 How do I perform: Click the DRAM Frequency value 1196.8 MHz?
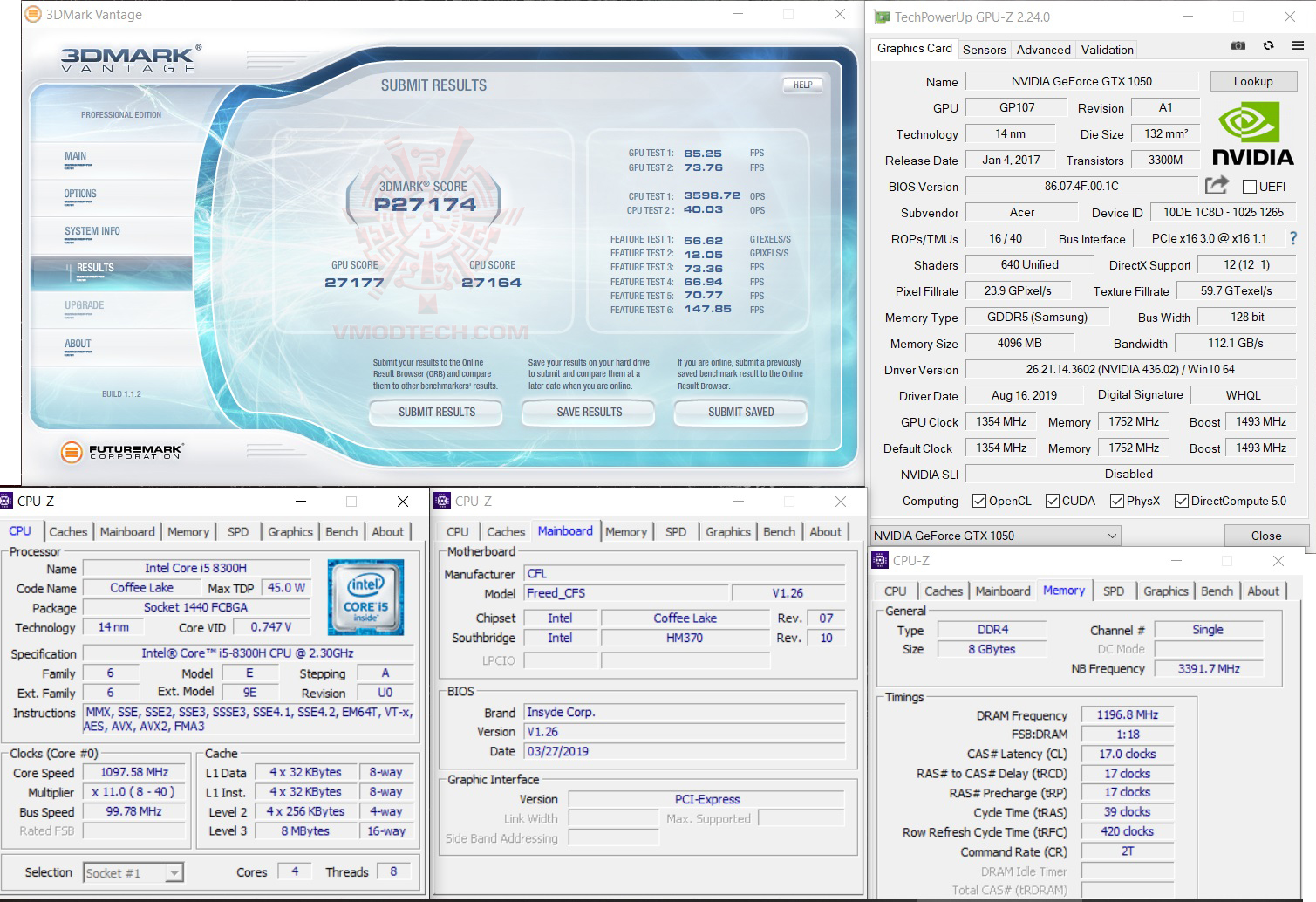tap(1128, 714)
